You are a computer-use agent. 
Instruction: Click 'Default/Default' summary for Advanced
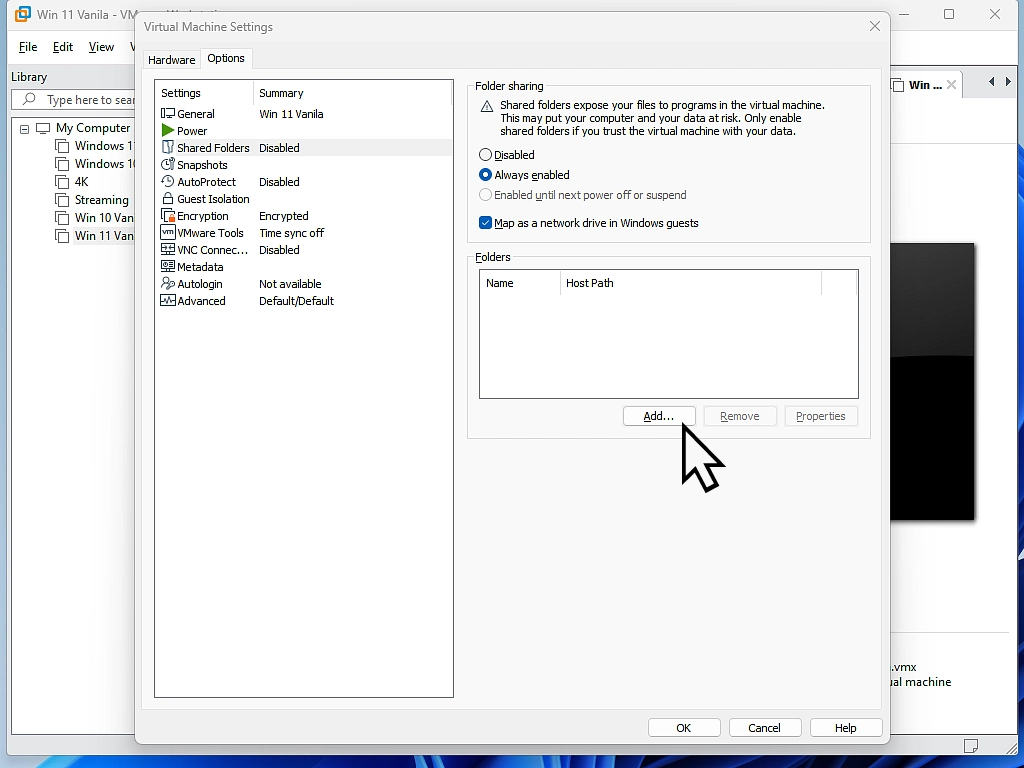(296, 300)
